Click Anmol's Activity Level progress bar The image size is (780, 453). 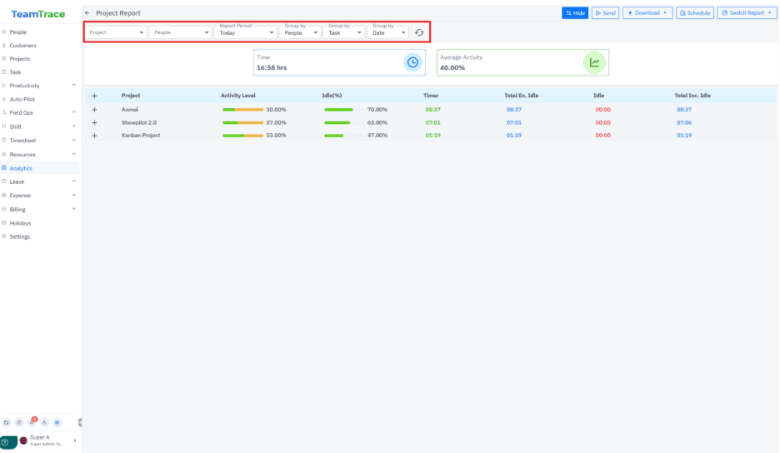click(x=242, y=109)
